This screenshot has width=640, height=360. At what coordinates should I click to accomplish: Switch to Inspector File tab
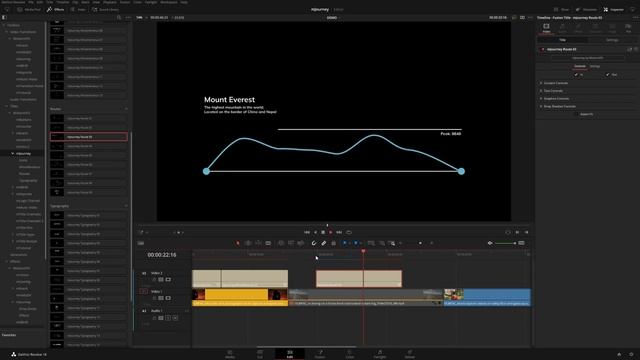click(x=628, y=28)
